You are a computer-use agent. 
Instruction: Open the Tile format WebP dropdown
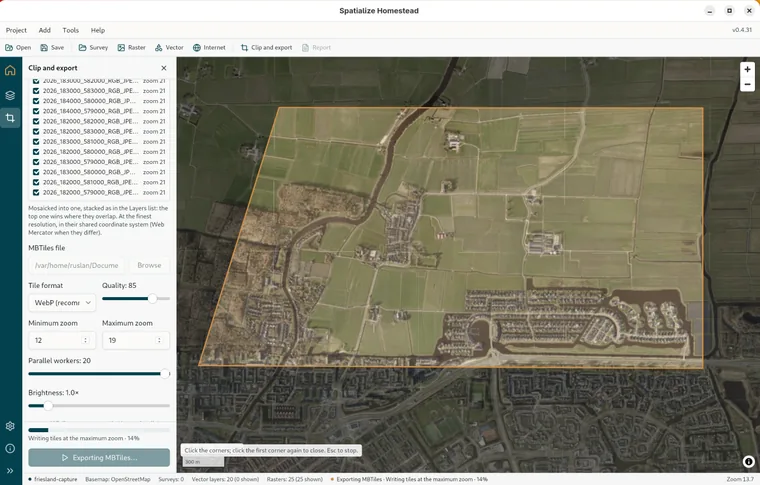pos(62,303)
